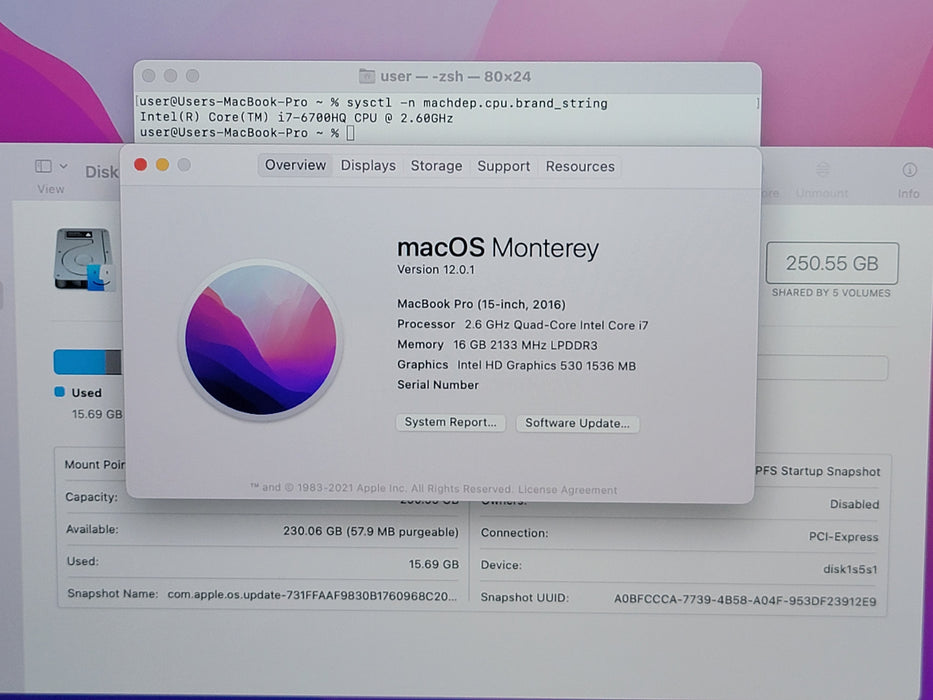
Task: Click Disk Utility sidebar View icon
Action: coord(43,166)
